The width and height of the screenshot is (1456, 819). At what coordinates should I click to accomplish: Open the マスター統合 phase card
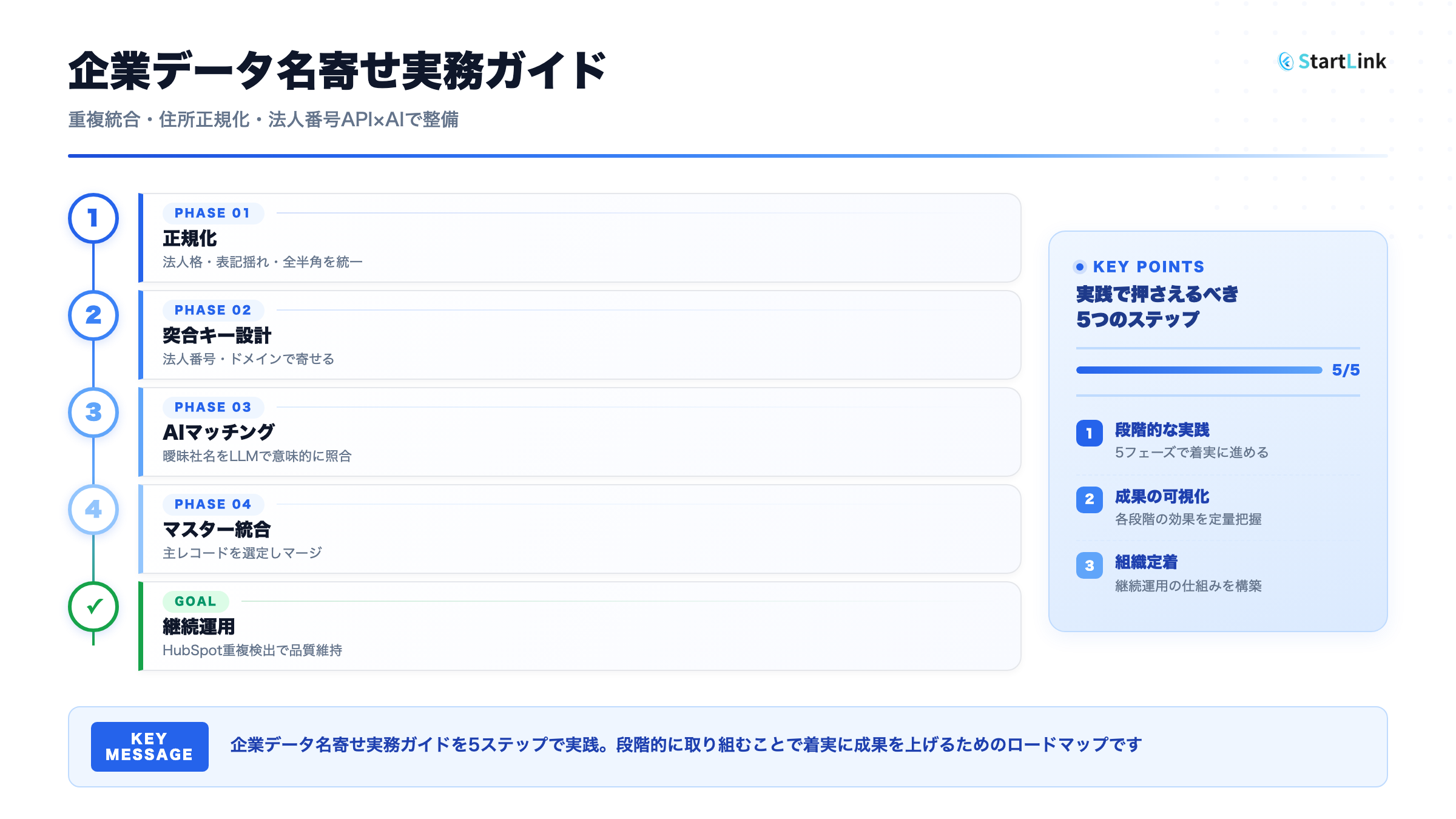point(579,529)
